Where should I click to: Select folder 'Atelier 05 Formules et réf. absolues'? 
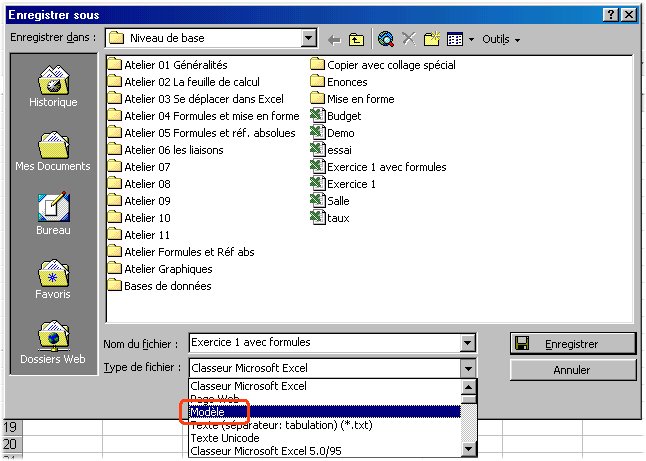(x=201, y=133)
